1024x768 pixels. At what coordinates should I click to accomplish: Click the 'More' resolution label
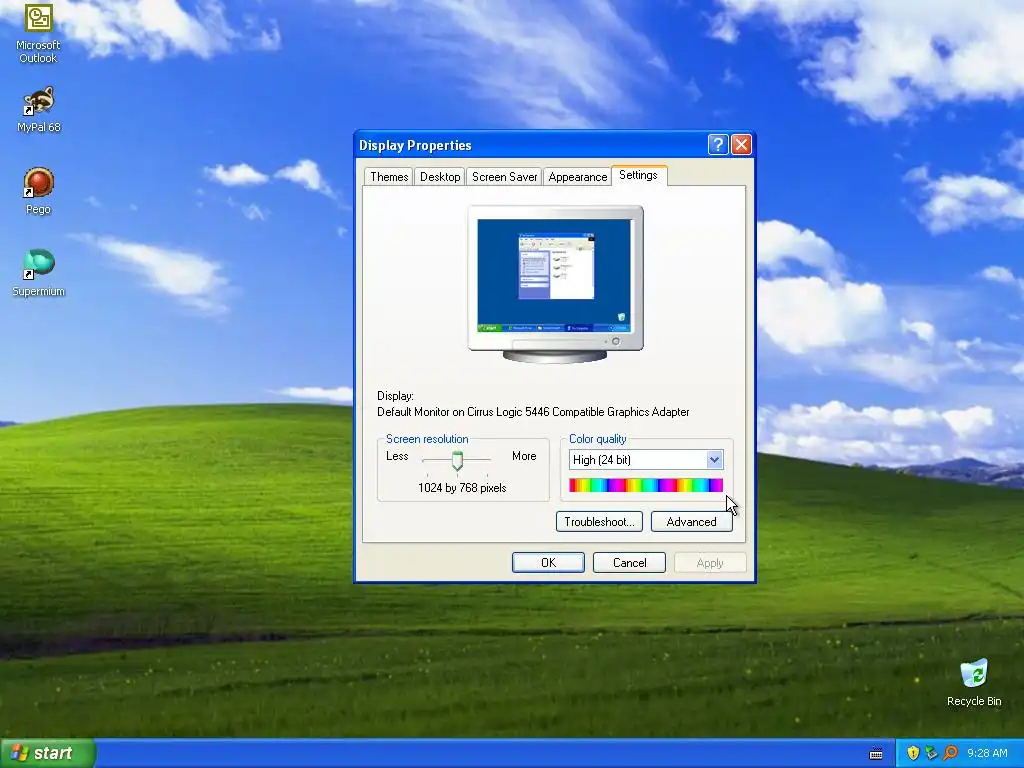[524, 456]
